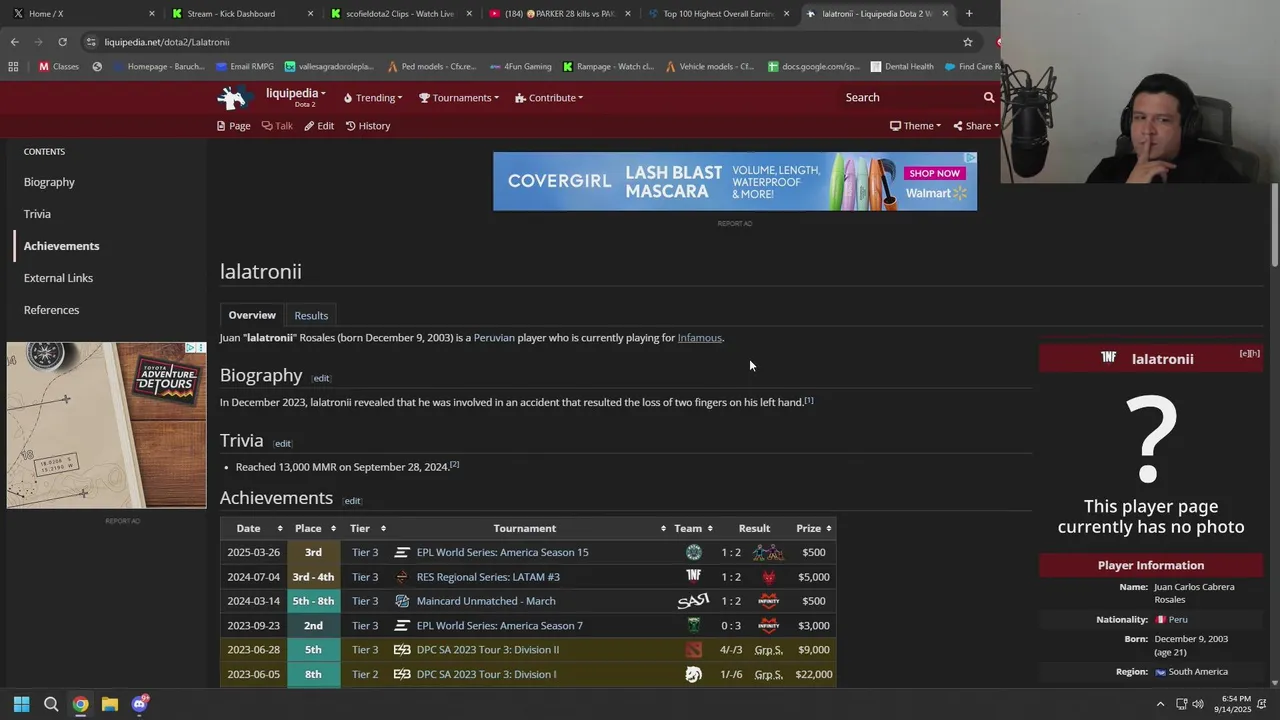Image resolution: width=1280 pixels, height=720 pixels.
Task: Click the Dota 2 logo in DPC Division II row
Action: [x=693, y=650]
